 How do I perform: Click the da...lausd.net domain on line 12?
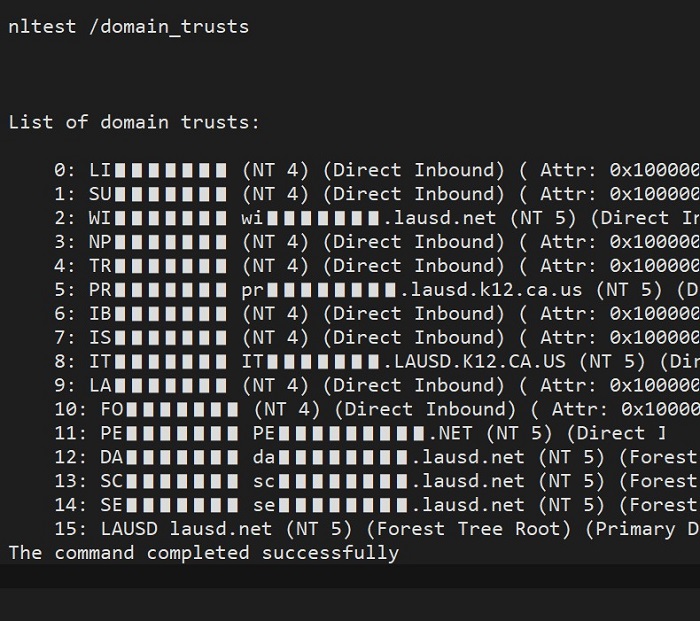(389, 458)
